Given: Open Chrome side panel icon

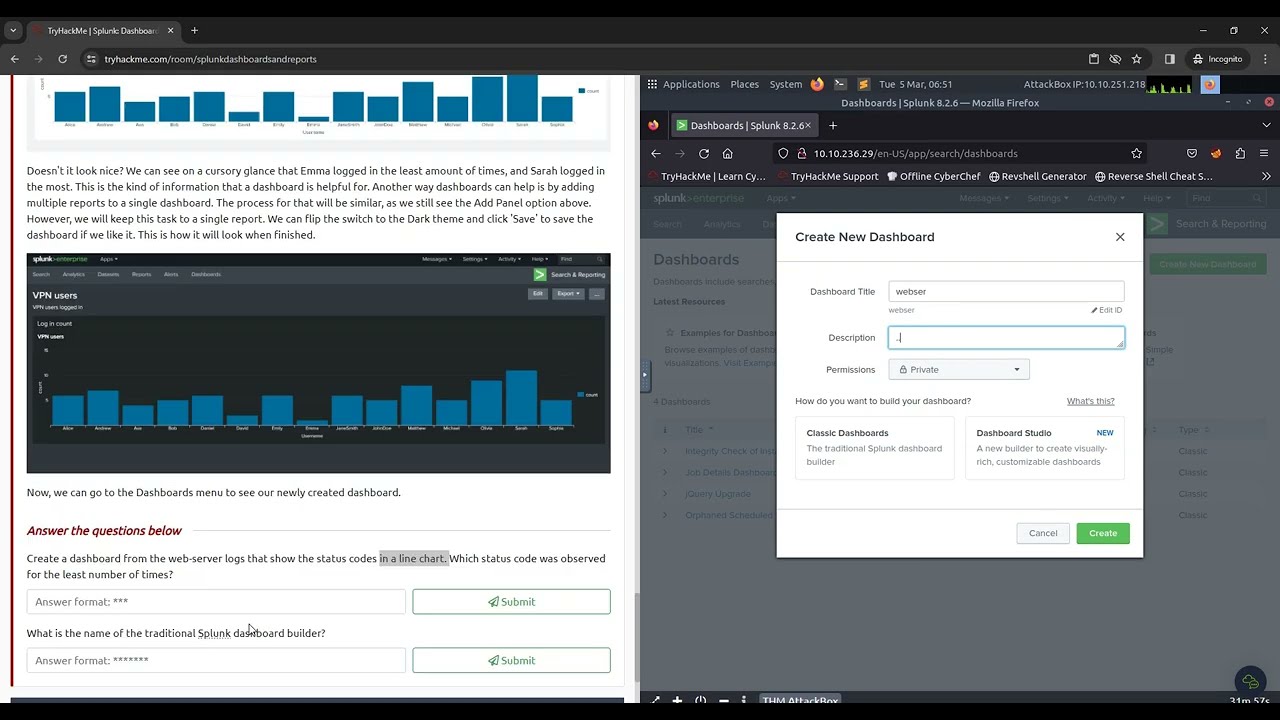Looking at the screenshot, I should pyautogui.click(x=1170, y=59).
